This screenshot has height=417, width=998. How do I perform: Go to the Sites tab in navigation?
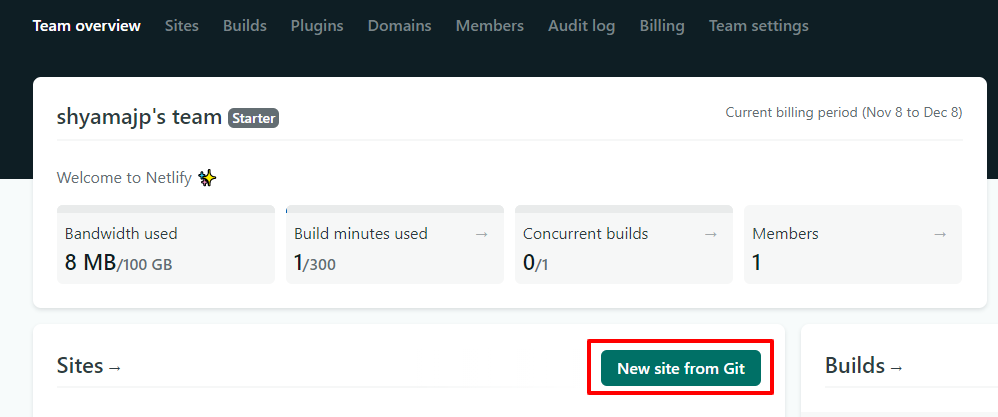coord(182,26)
